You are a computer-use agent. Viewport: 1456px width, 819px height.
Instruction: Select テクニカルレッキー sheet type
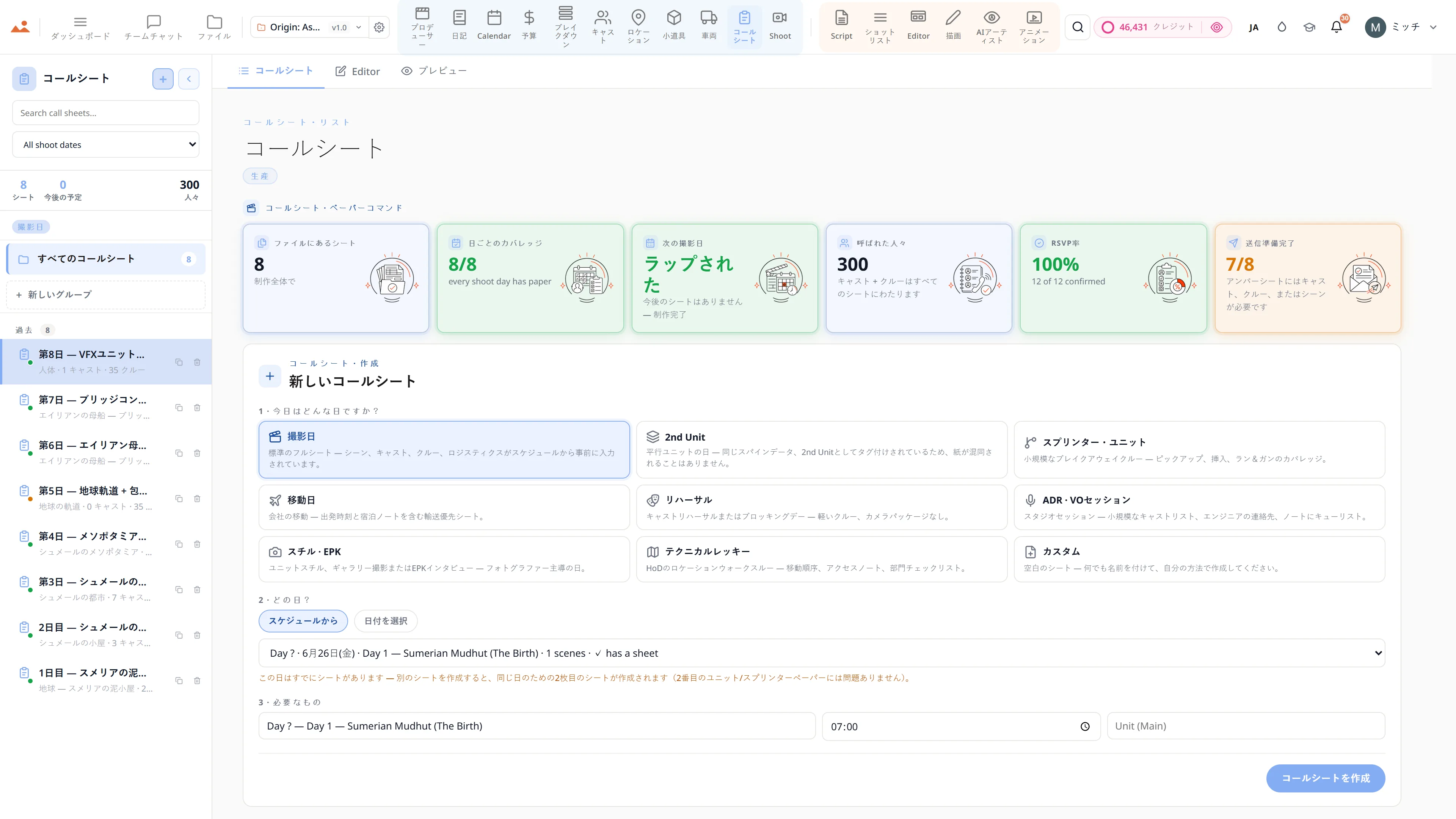[x=821, y=559]
